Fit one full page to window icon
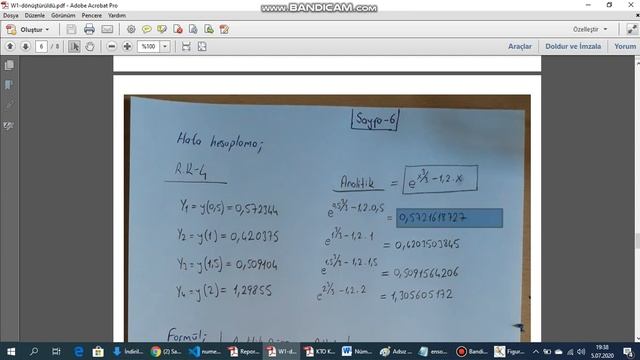Image resolution: width=640 pixels, height=360 pixels. point(202,47)
